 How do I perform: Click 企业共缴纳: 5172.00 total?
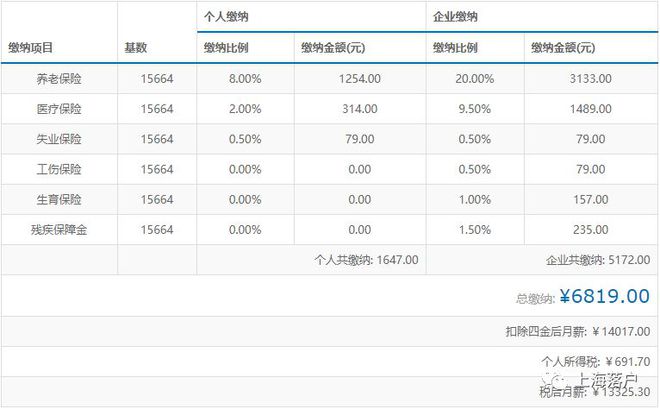click(x=598, y=260)
